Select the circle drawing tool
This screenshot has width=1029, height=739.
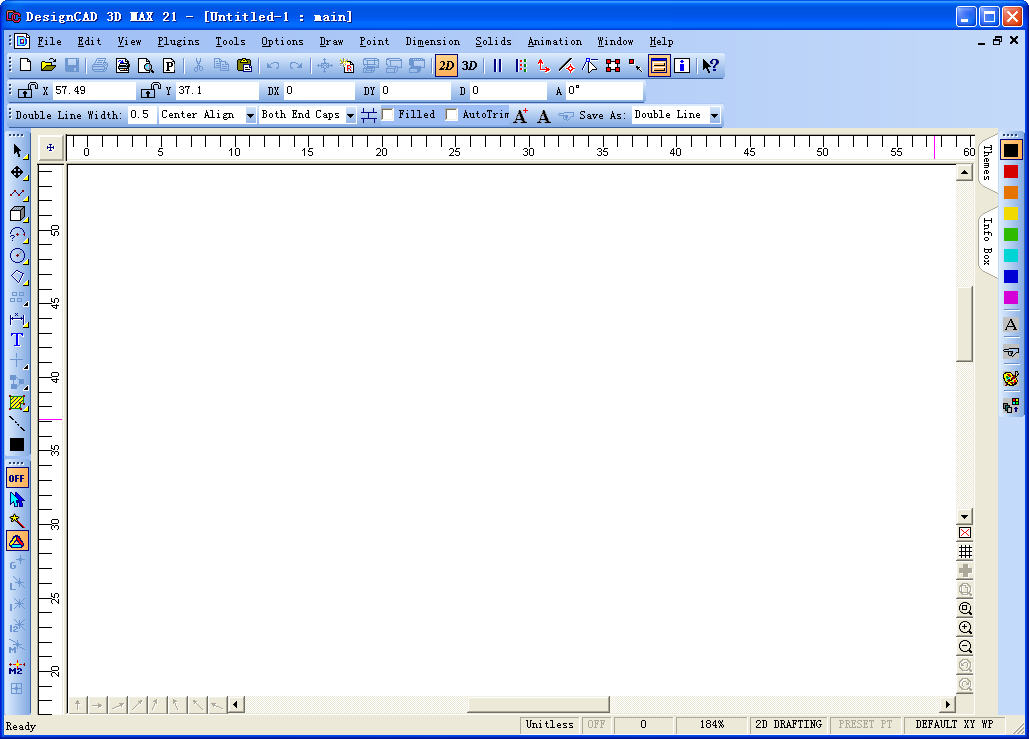(x=17, y=255)
